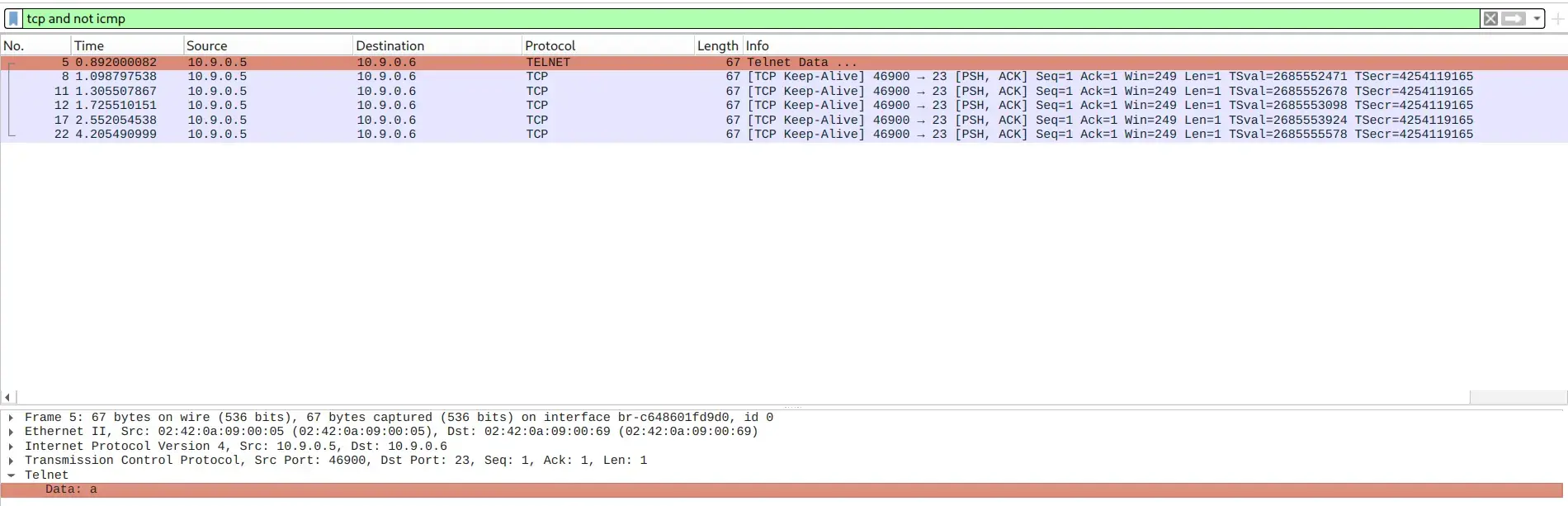
Task: Expand the Internet Protocol Version 4 tree
Action: [x=11, y=447]
